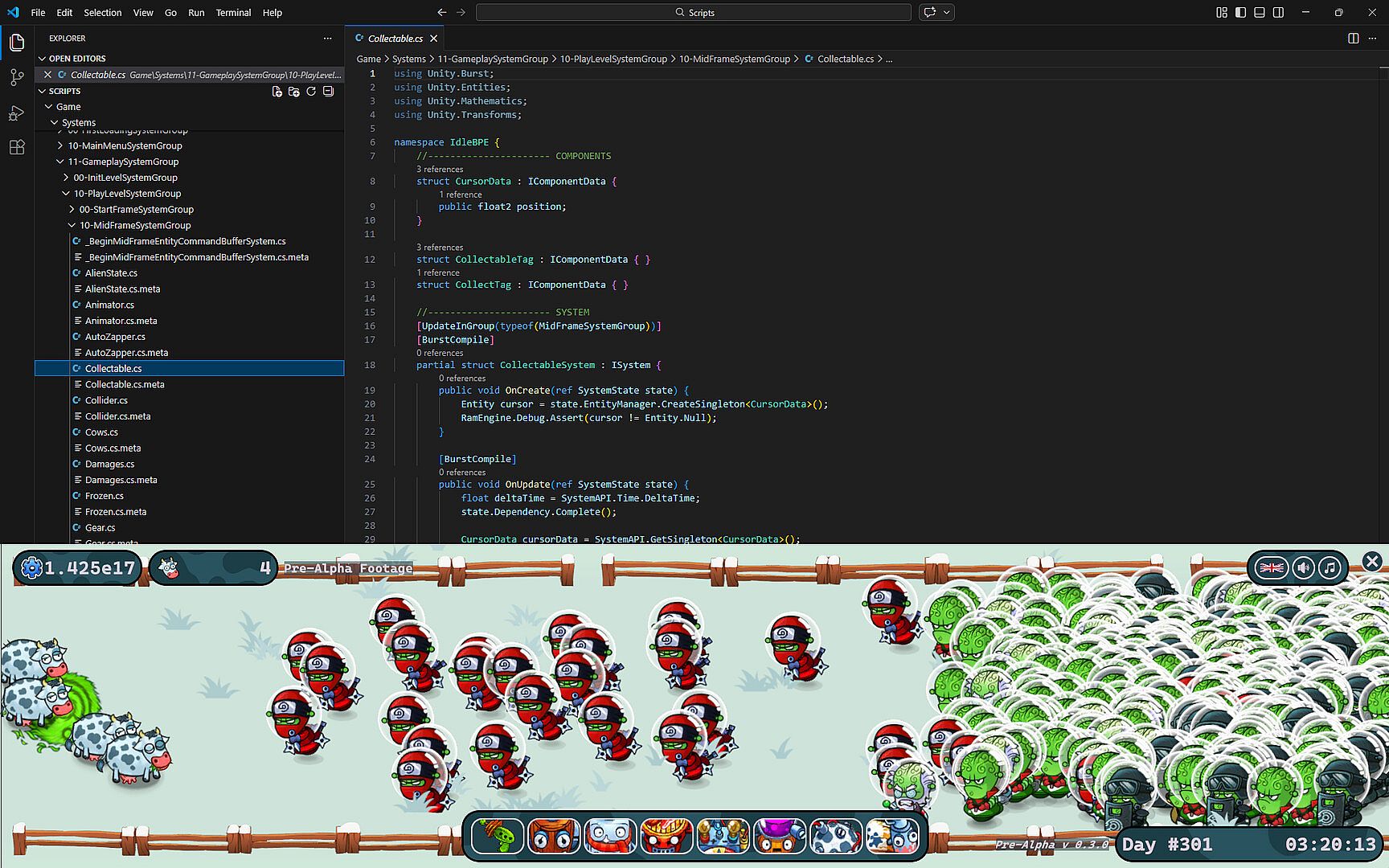Open the Run and Debug view

(17, 113)
